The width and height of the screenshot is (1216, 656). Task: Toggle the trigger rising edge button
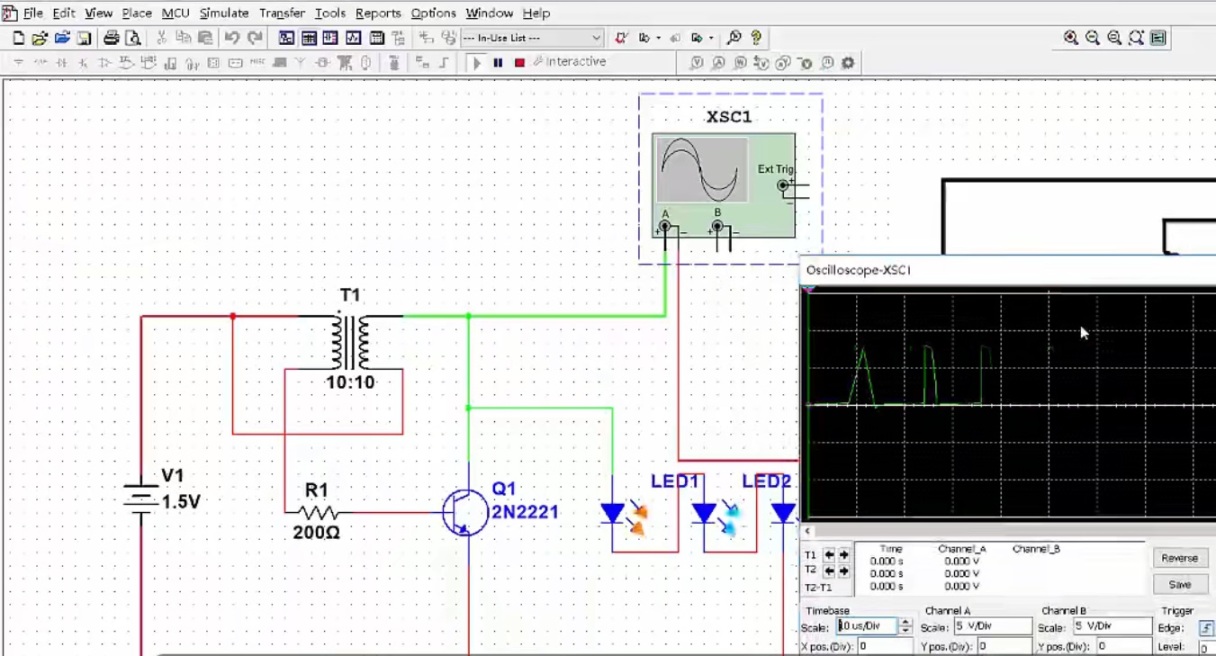pyautogui.click(x=1205, y=628)
